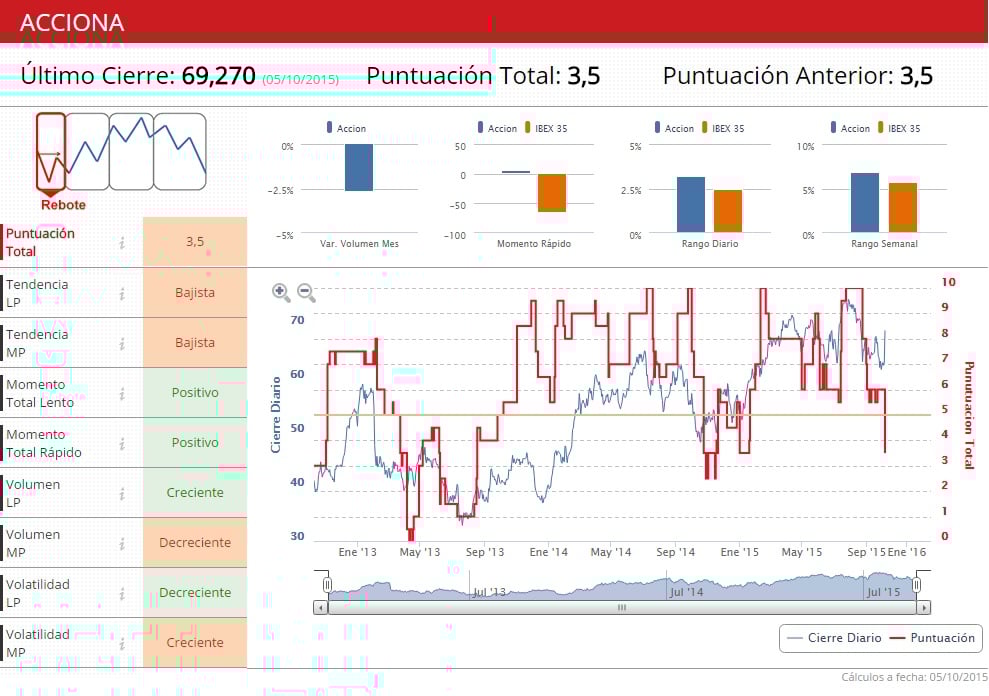
Task: Click the Bajista cell for Tendencia MP
Action: (x=195, y=343)
